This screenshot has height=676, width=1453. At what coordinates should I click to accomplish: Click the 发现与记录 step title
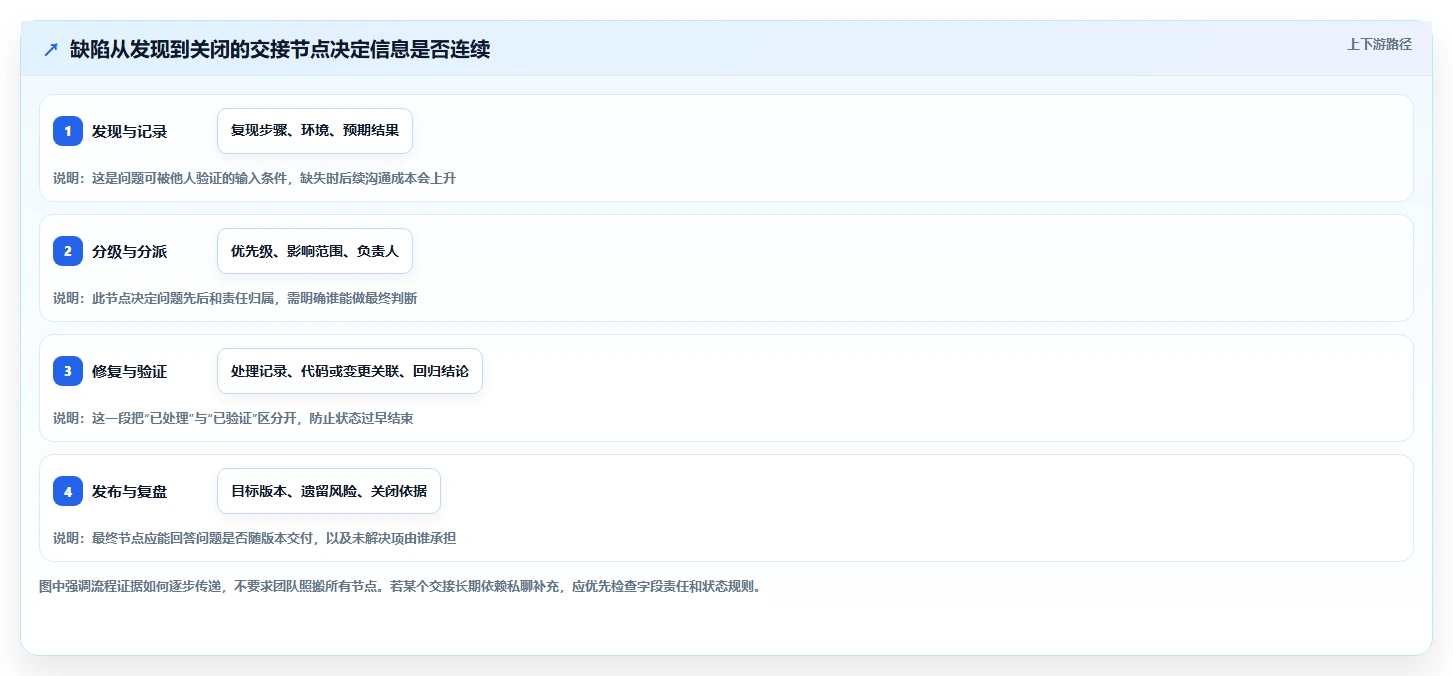tap(129, 131)
